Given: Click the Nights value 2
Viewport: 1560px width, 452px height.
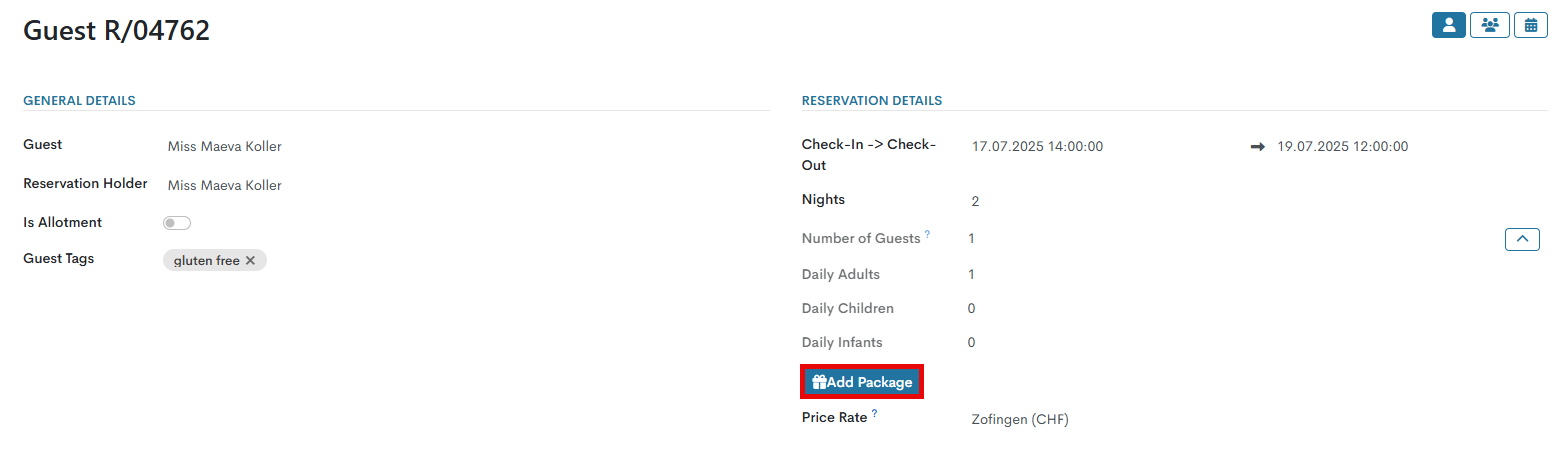Looking at the screenshot, I should [975, 201].
